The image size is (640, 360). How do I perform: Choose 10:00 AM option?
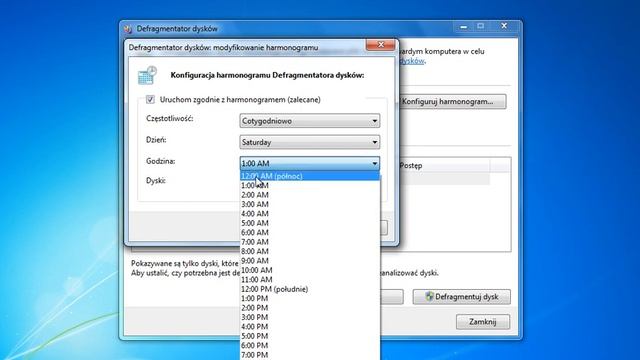click(x=310, y=270)
